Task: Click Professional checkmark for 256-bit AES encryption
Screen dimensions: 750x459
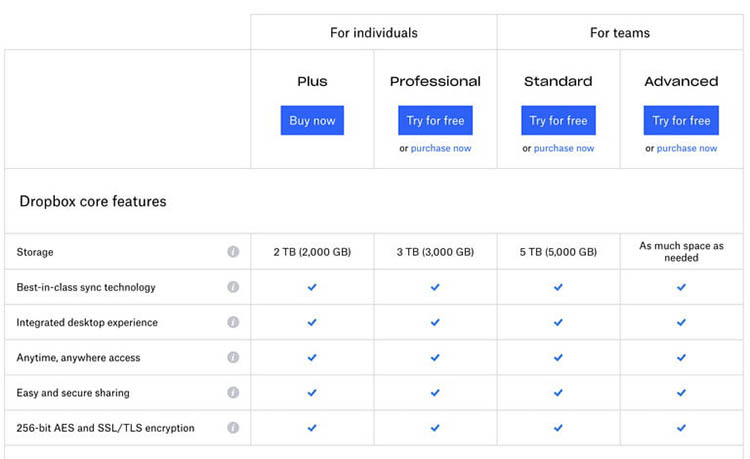Action: click(435, 427)
